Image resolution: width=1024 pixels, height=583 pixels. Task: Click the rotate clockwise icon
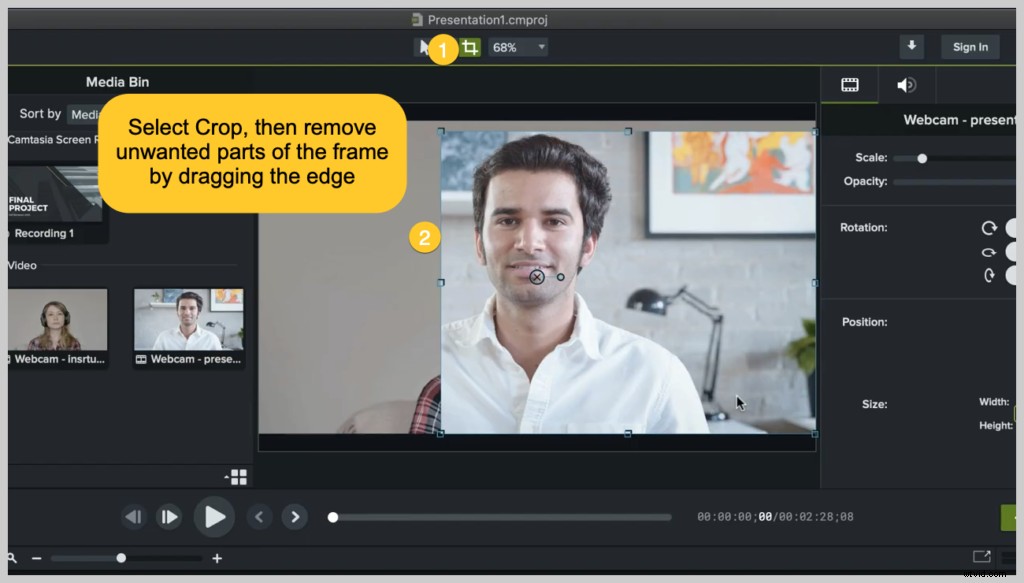click(x=988, y=227)
